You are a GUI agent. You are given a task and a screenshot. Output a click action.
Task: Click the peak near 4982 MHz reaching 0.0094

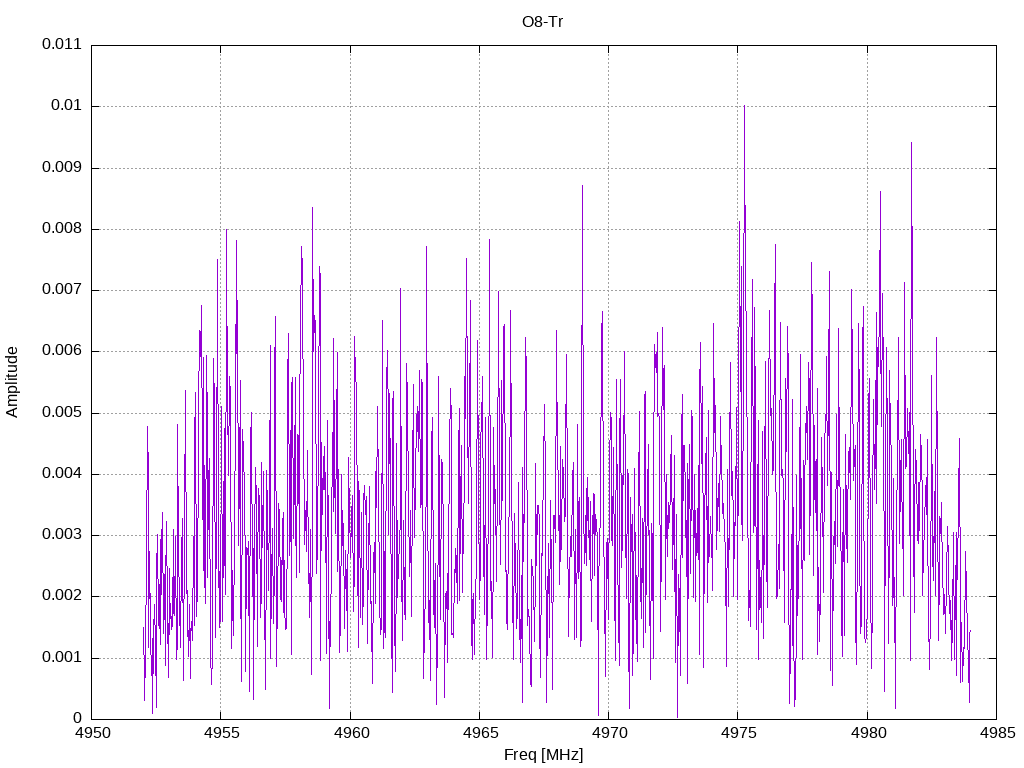911,144
